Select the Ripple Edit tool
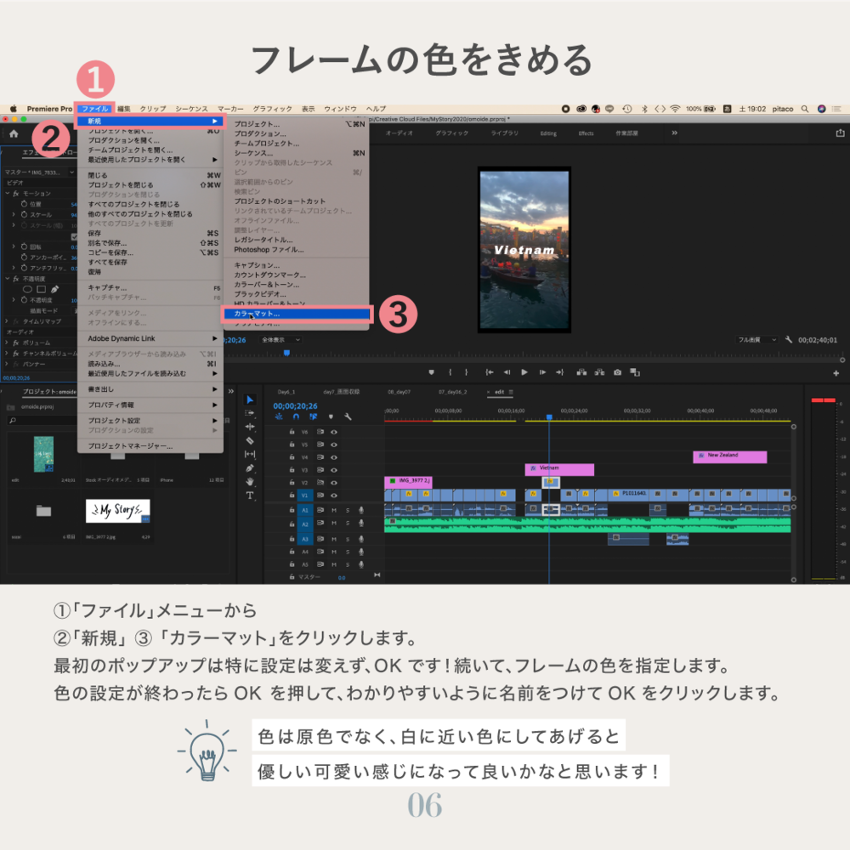The height and width of the screenshot is (850, 850). [249, 427]
